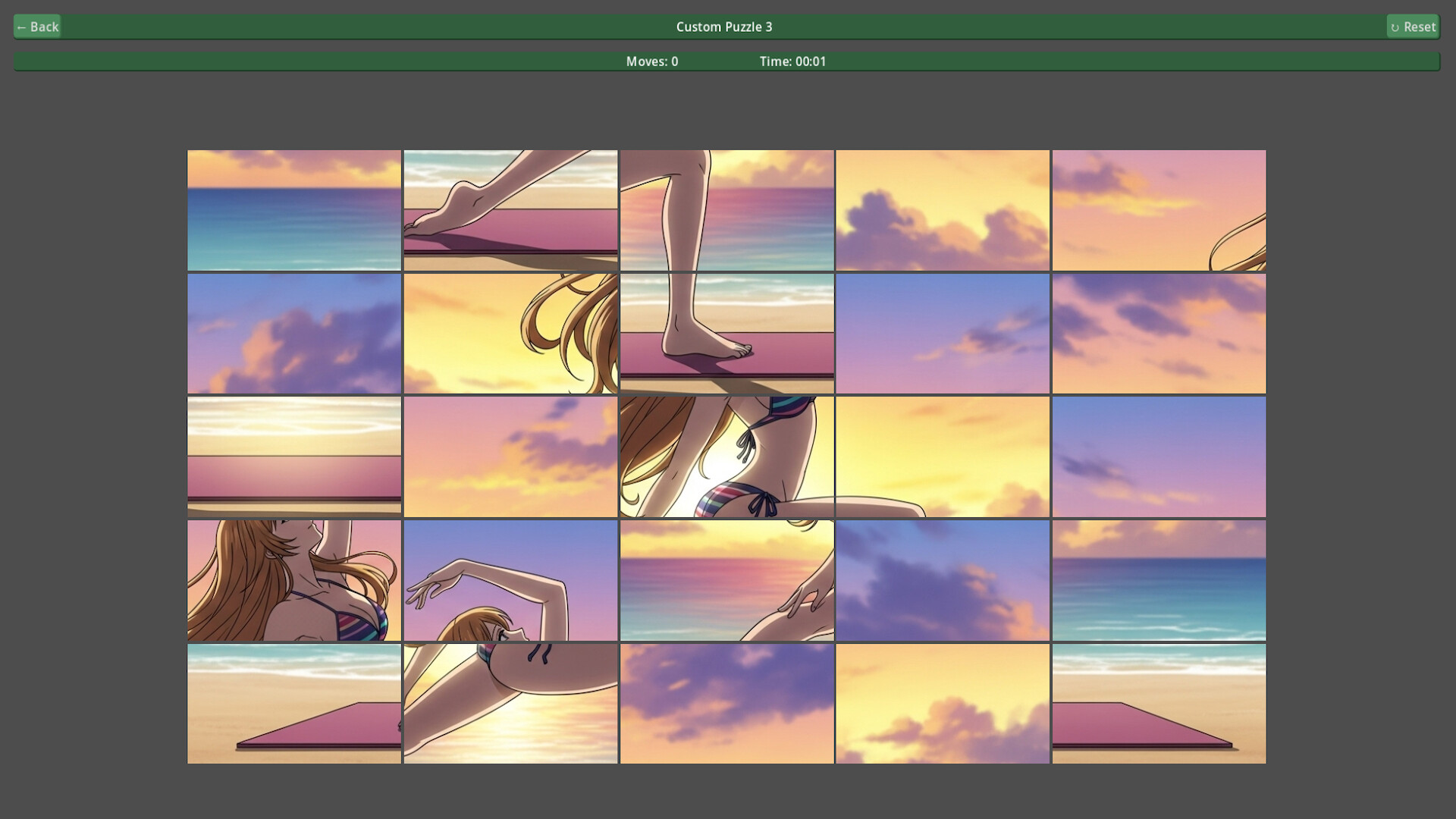
Task: Select the tile showing flowing blonde hair strands
Action: (x=510, y=333)
